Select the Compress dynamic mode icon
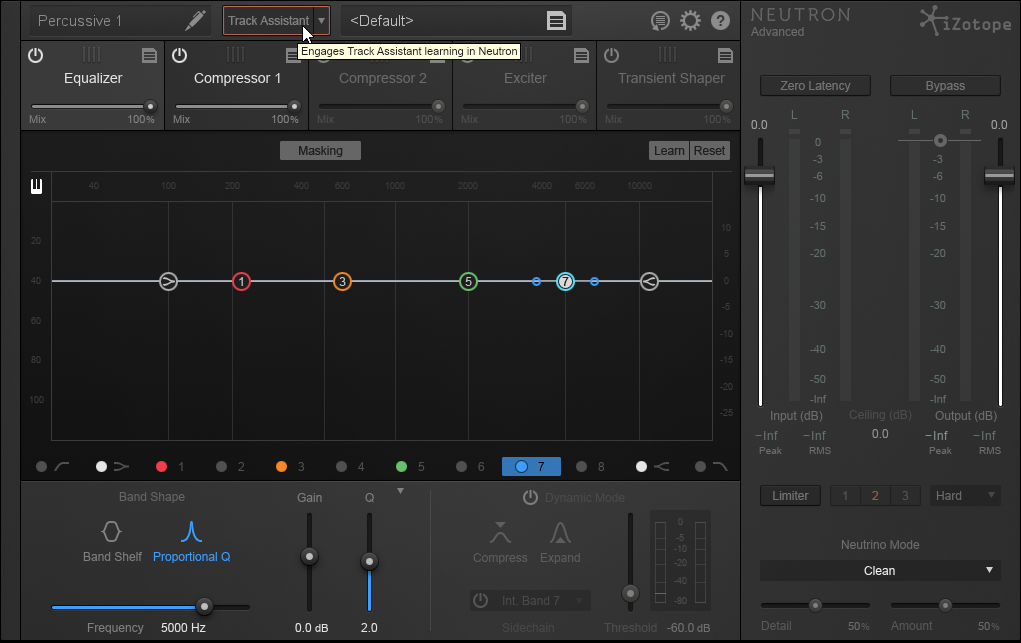Image resolution: width=1021 pixels, height=643 pixels. (500, 533)
